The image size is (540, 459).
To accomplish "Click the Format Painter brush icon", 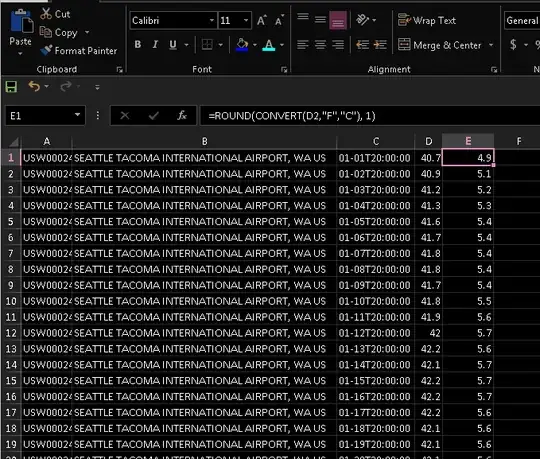I will [x=46, y=50].
